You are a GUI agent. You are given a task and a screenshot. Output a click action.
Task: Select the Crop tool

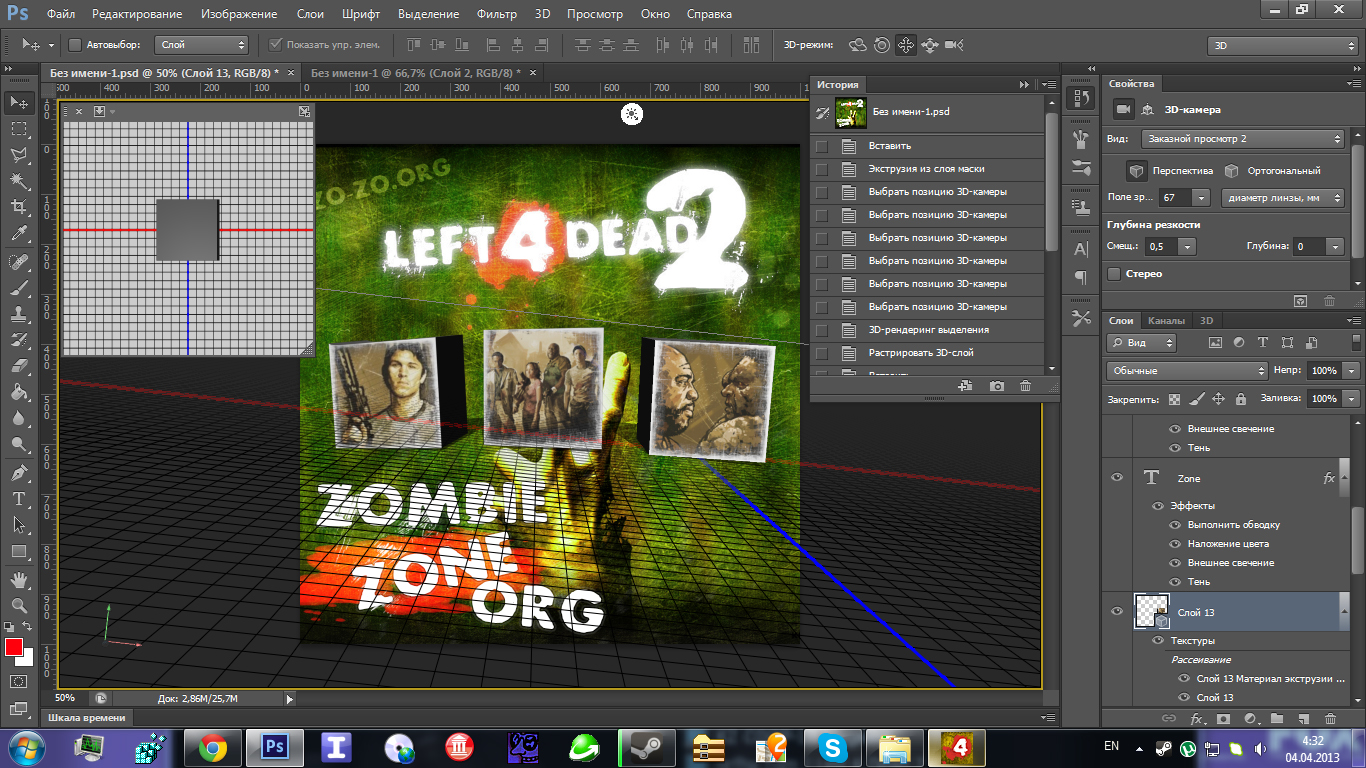pyautogui.click(x=18, y=207)
